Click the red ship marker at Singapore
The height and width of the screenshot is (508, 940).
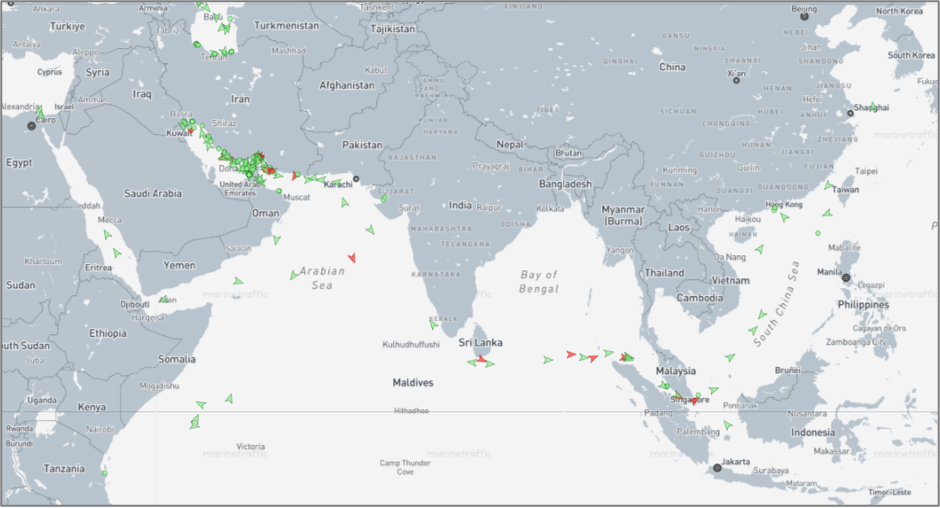pos(694,401)
